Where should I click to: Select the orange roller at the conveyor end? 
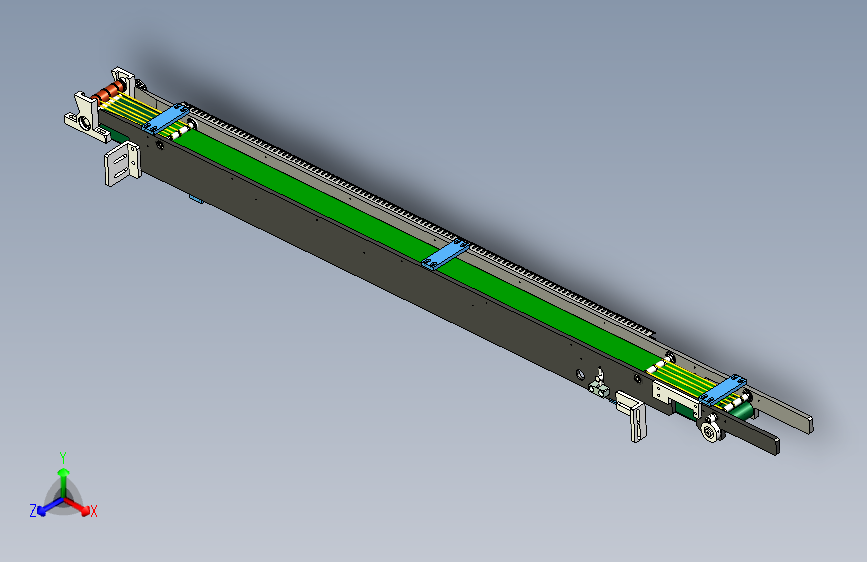(108, 91)
